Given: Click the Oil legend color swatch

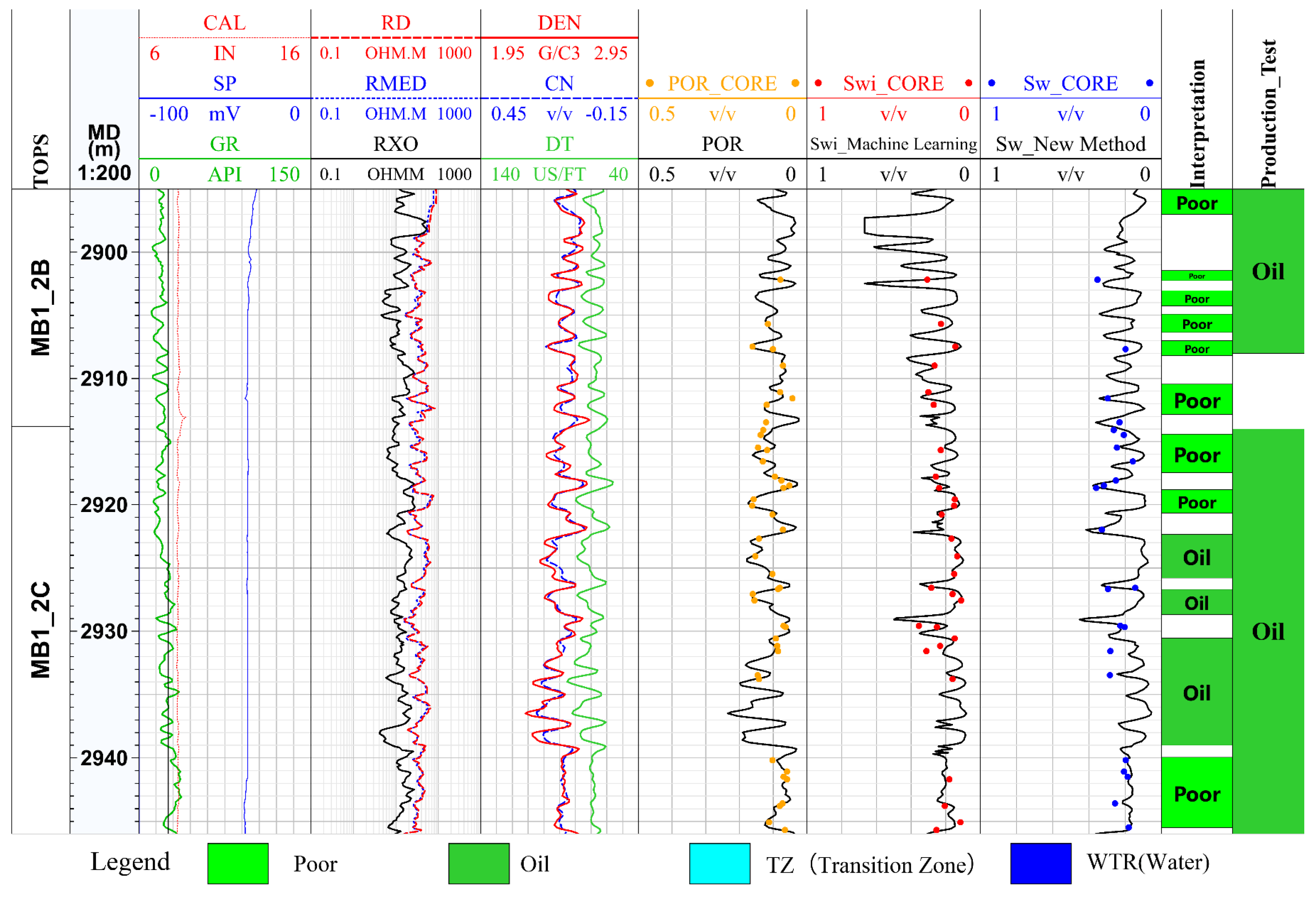Looking at the screenshot, I should 478,863.
